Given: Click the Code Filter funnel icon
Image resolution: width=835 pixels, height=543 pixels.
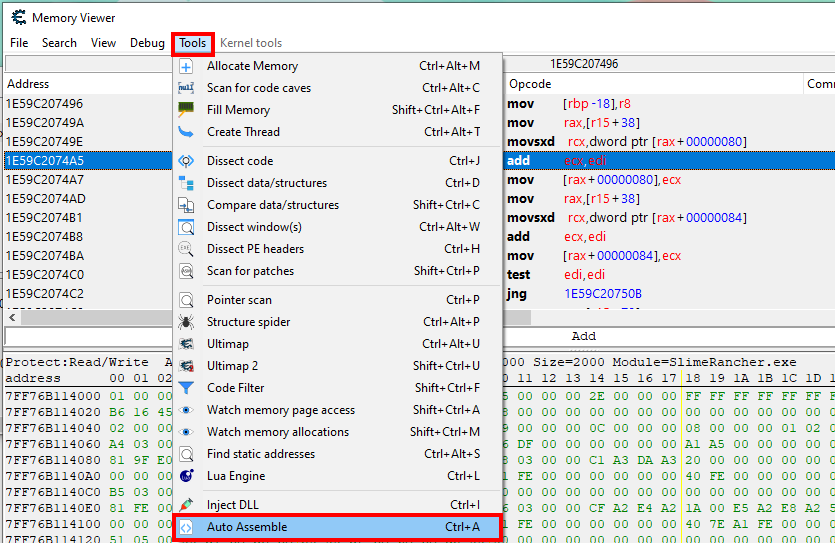Looking at the screenshot, I should coord(186,388).
